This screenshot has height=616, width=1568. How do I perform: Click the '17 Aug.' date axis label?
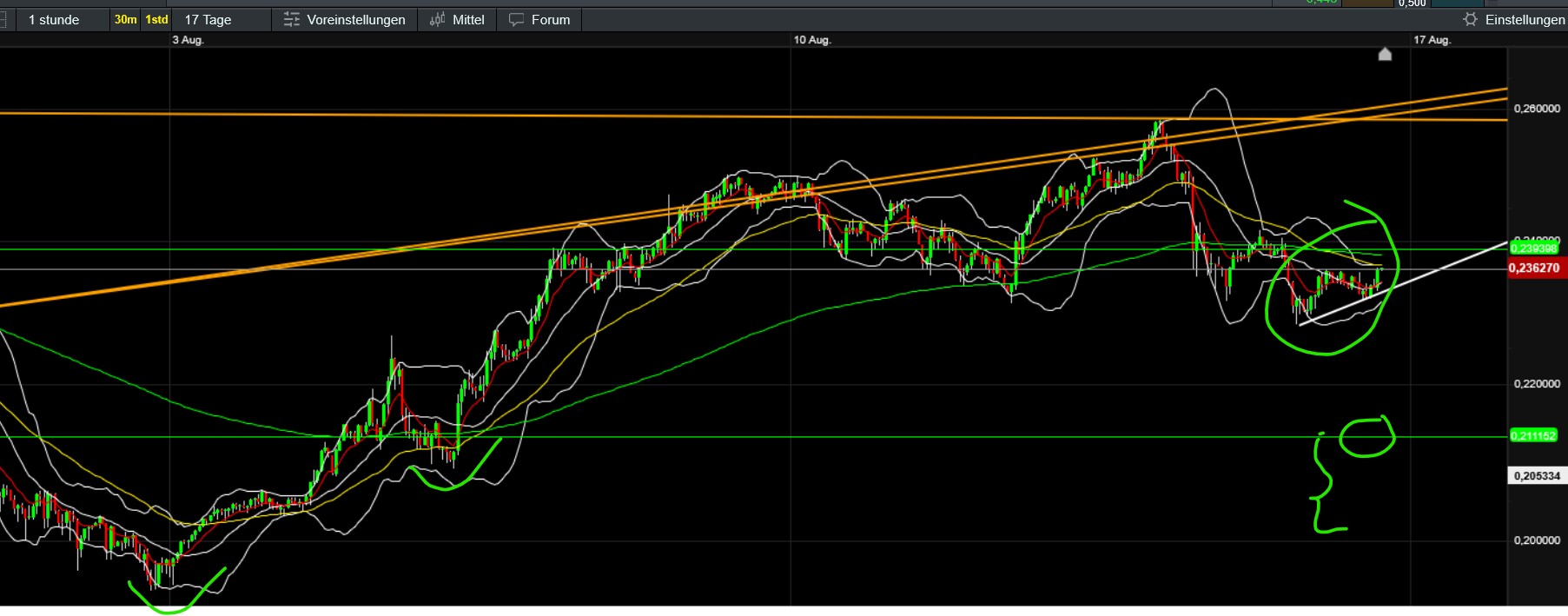coord(1432,40)
